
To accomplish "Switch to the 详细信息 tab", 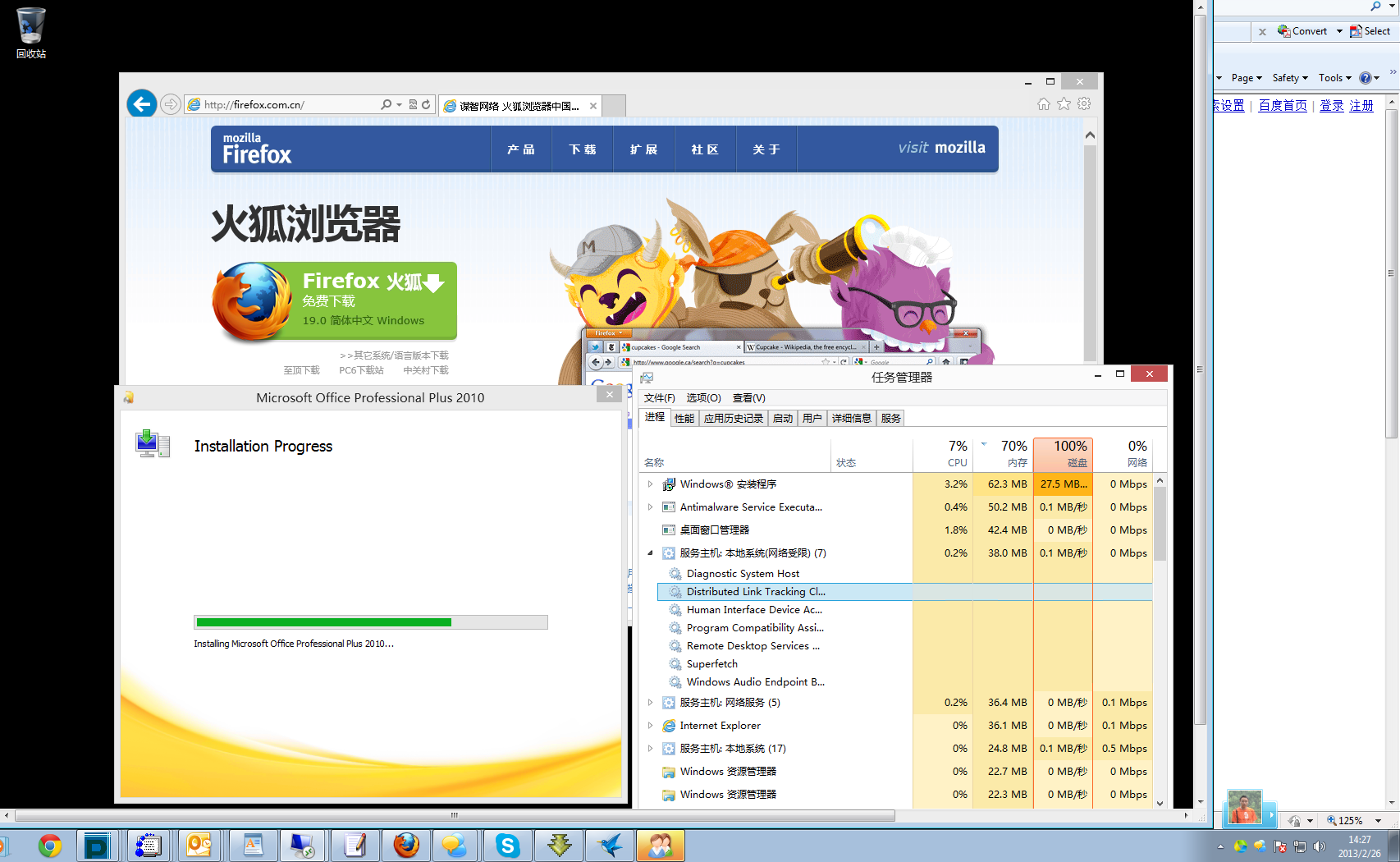I will click(852, 419).
